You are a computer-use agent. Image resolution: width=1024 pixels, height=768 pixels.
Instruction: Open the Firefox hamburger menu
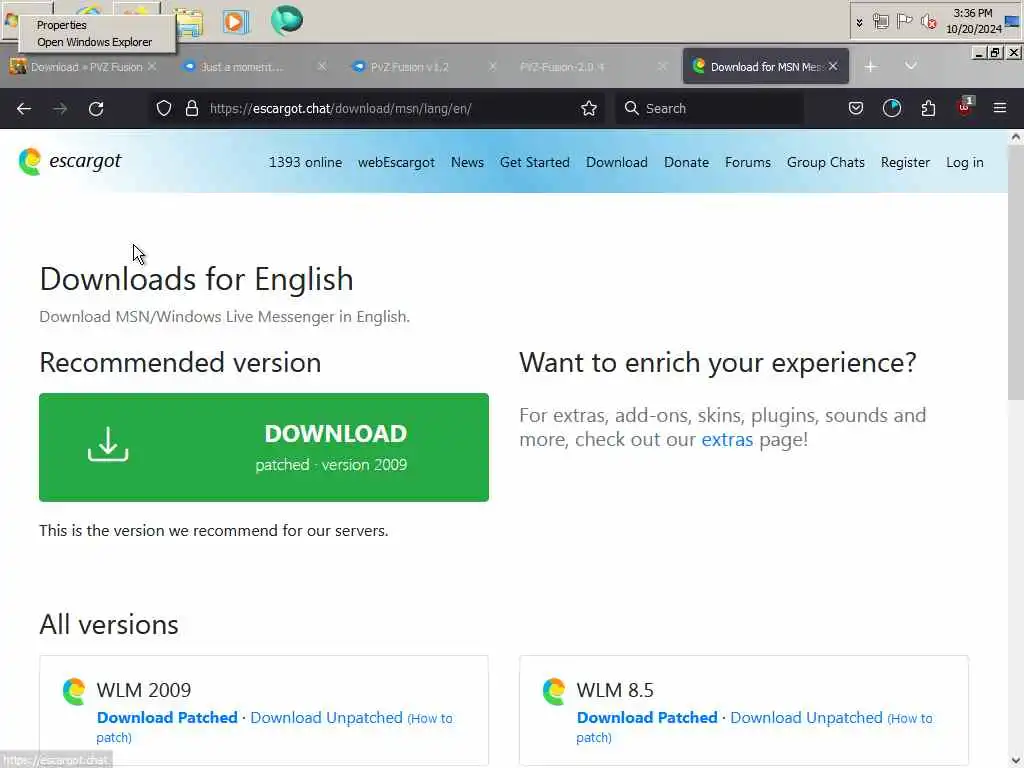999,108
